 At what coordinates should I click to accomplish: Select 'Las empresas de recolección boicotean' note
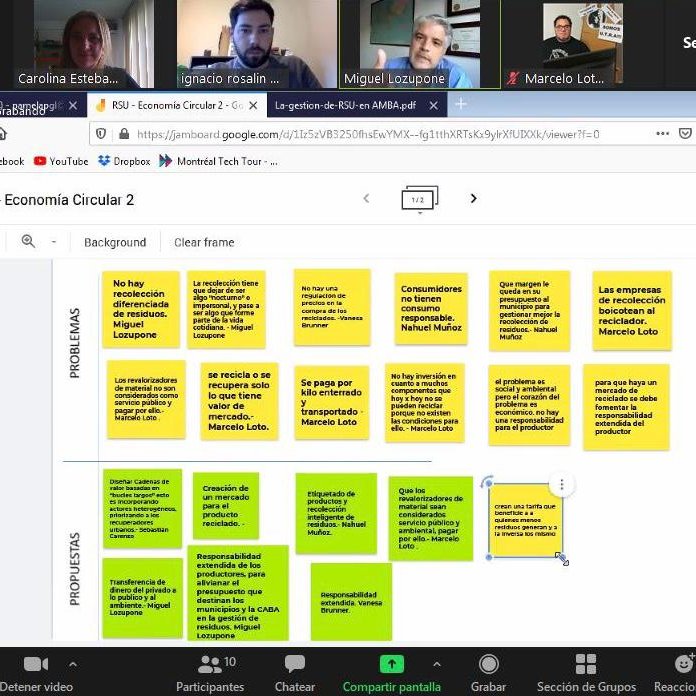(632, 311)
